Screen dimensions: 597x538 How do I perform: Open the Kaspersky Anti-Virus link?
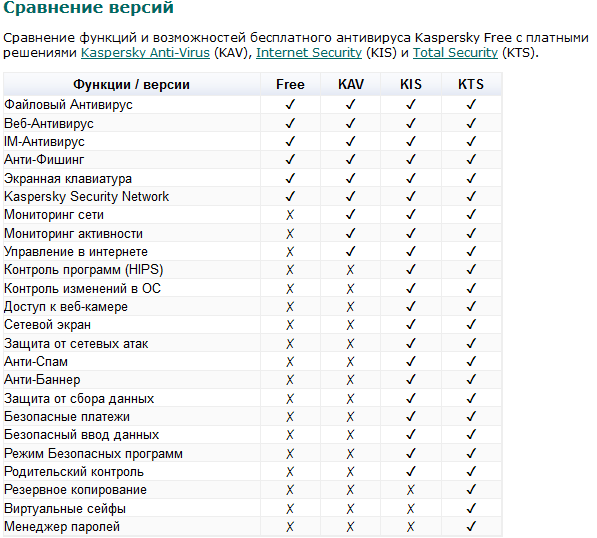point(145,53)
